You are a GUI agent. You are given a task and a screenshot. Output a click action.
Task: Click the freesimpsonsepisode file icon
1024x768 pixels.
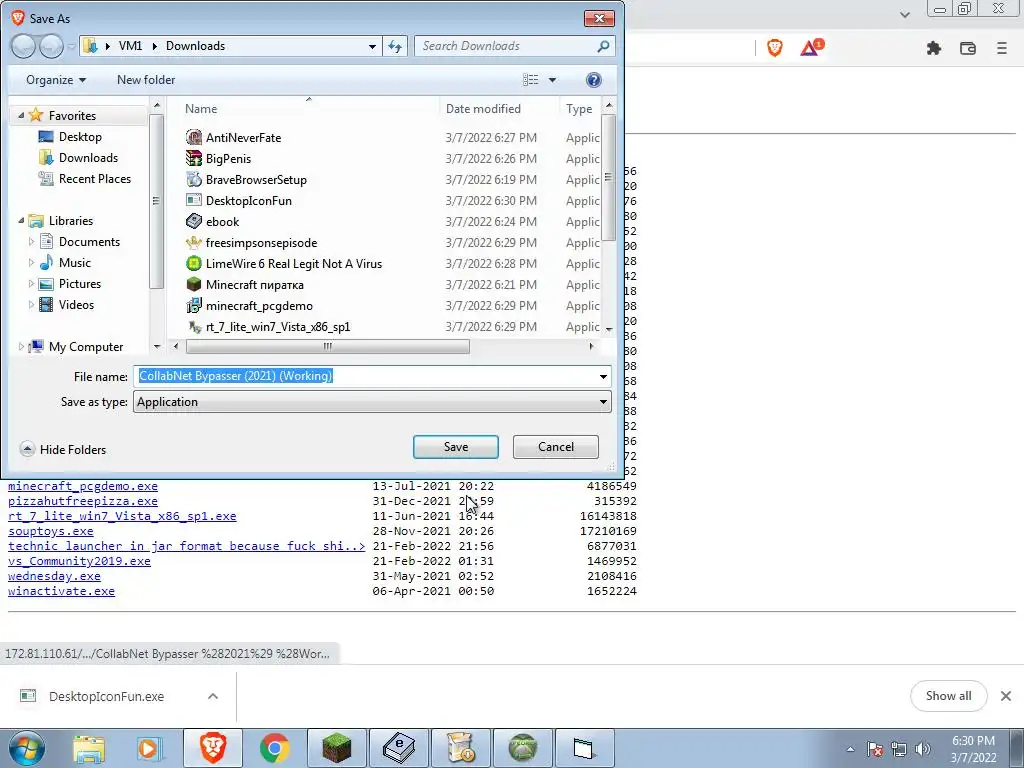194,242
